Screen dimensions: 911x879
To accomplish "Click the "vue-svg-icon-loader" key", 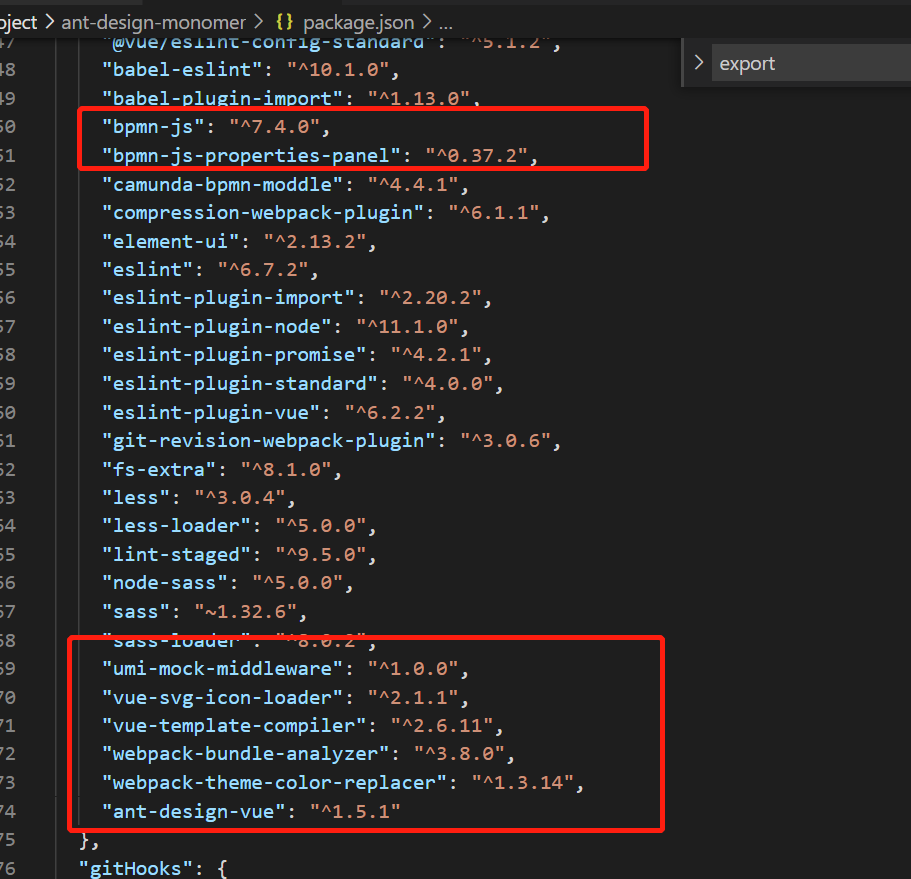I will pos(223,697).
